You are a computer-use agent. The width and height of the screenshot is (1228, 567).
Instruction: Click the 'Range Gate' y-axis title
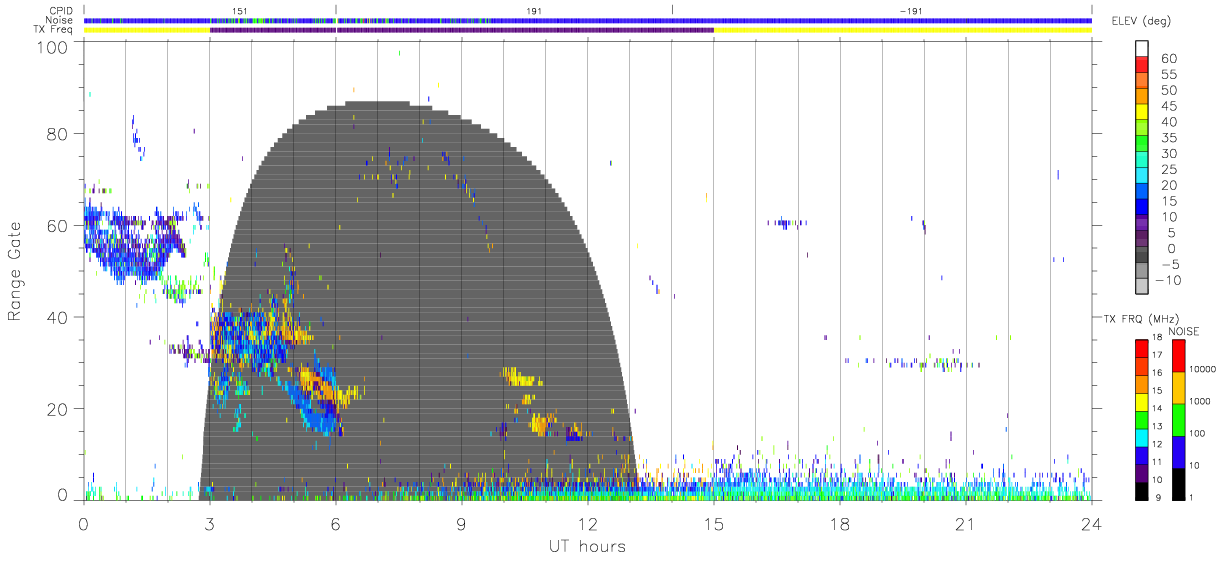coord(15,270)
